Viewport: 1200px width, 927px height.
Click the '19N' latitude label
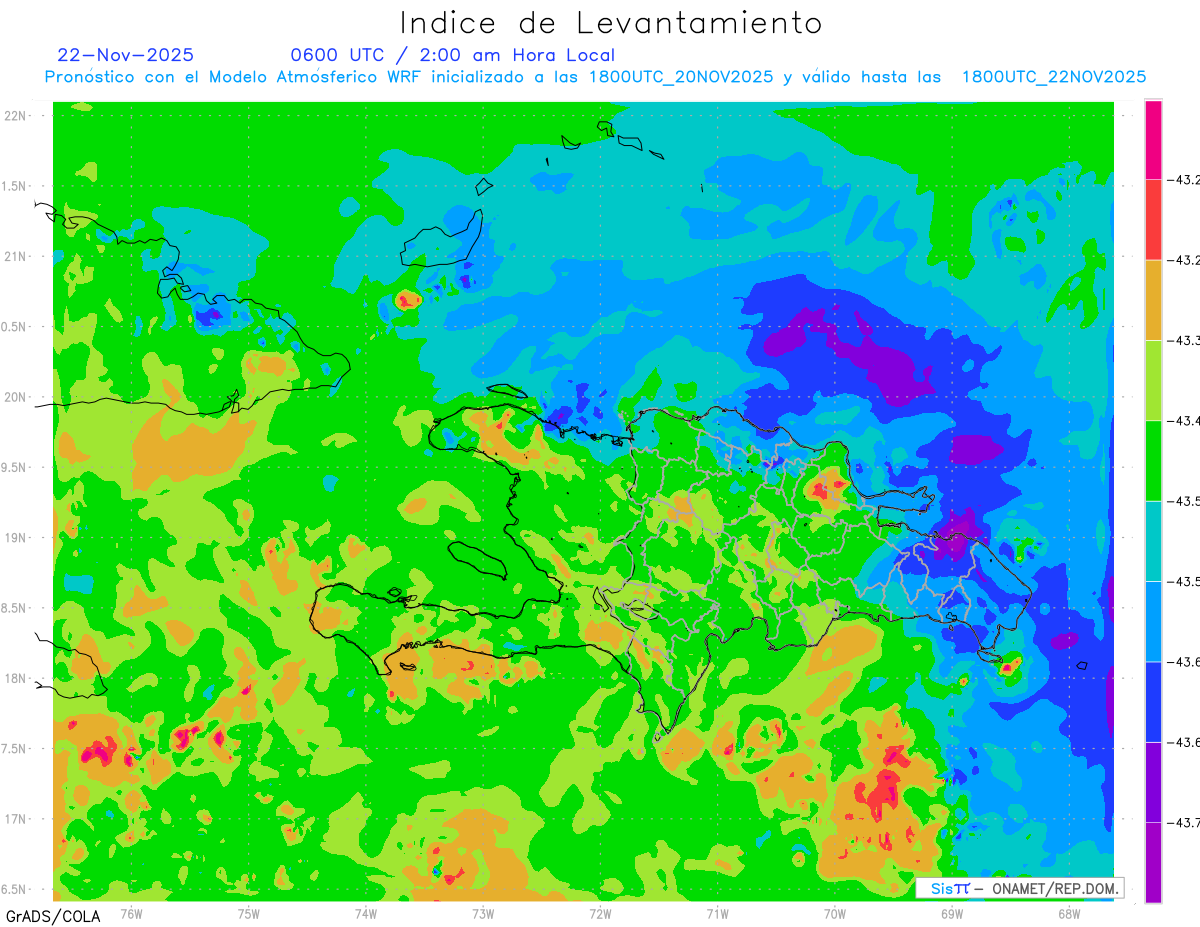[x=16, y=537]
